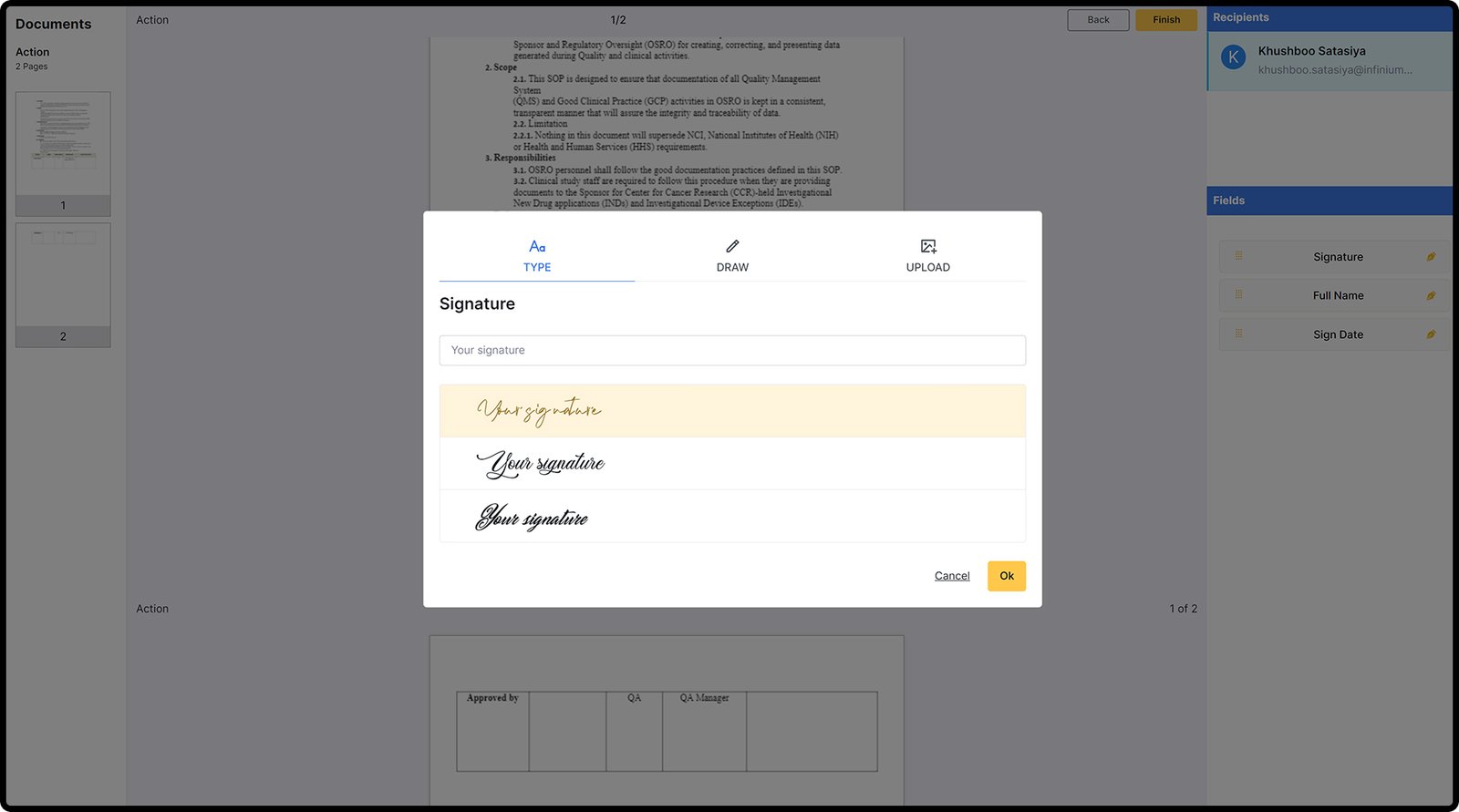Click the recipient avatar icon K

[1233, 57]
